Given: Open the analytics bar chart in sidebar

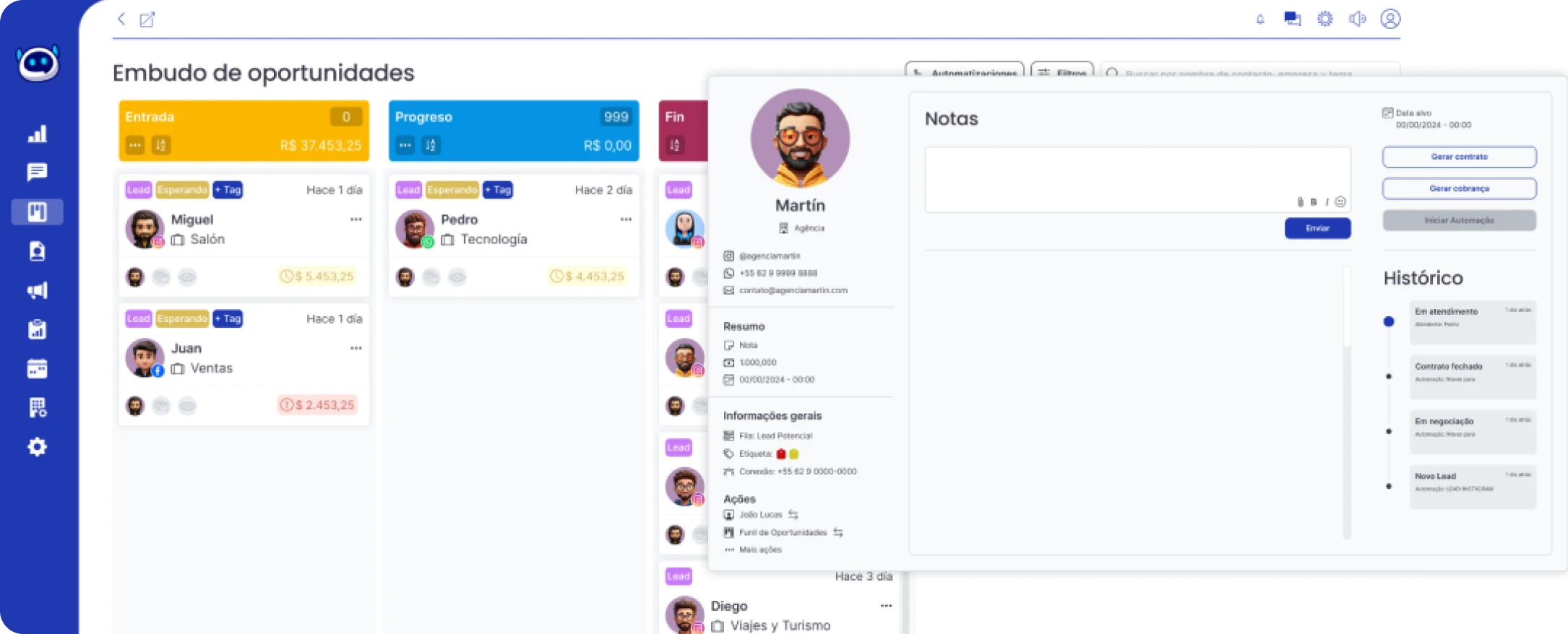Looking at the screenshot, I should click(37, 134).
